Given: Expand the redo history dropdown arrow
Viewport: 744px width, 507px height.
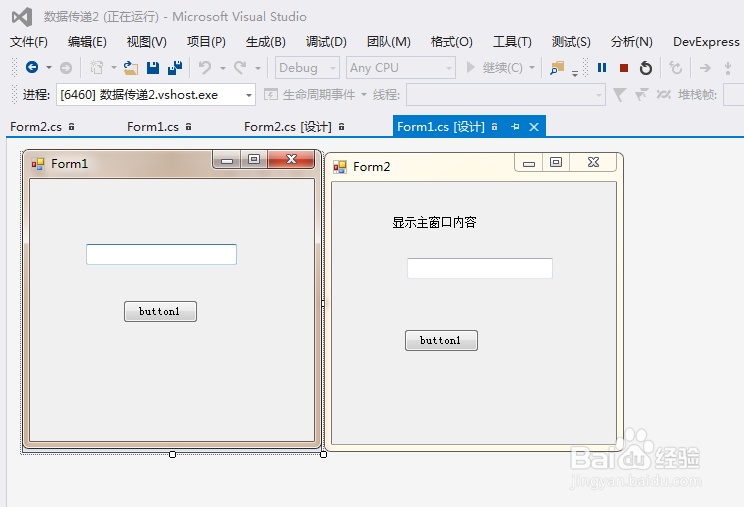Looking at the screenshot, I should point(258,68).
